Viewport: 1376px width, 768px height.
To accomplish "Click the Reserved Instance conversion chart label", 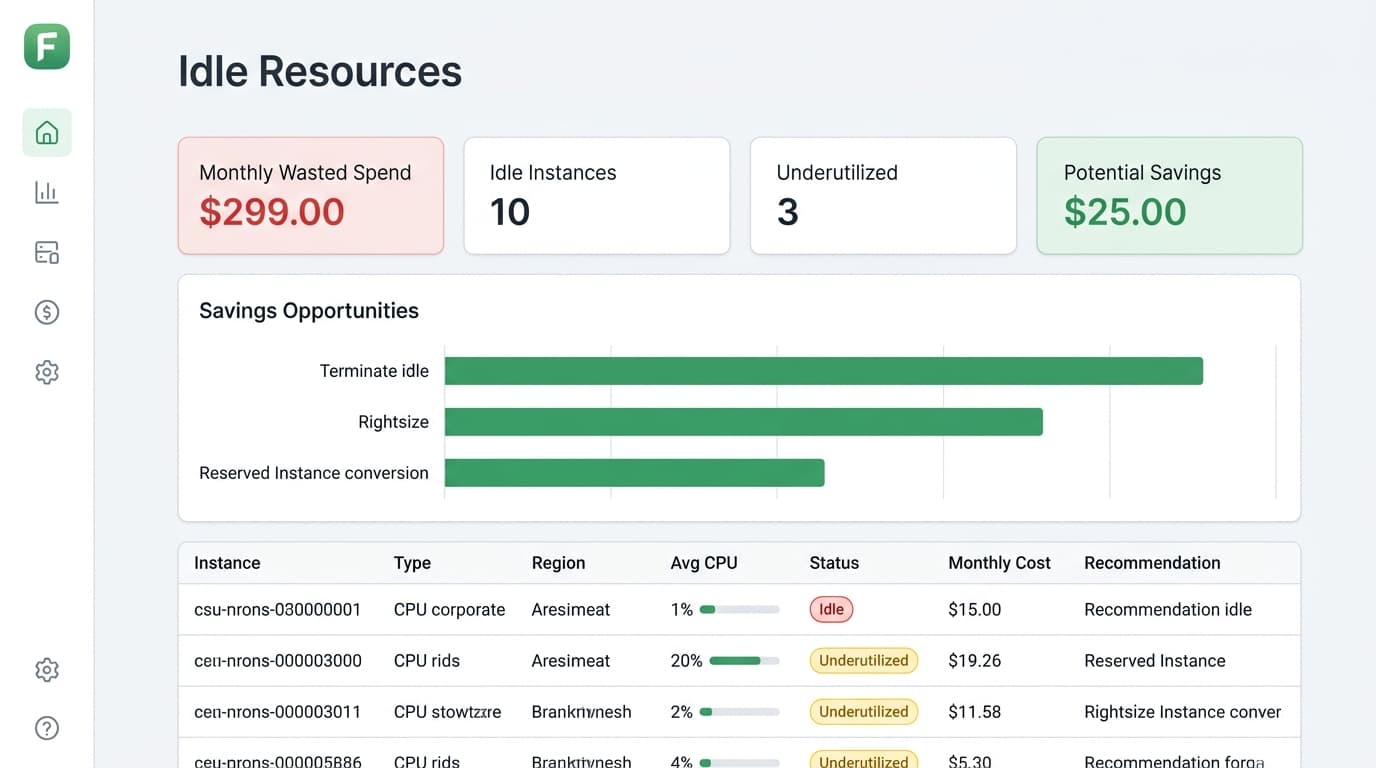I will click(x=314, y=473).
